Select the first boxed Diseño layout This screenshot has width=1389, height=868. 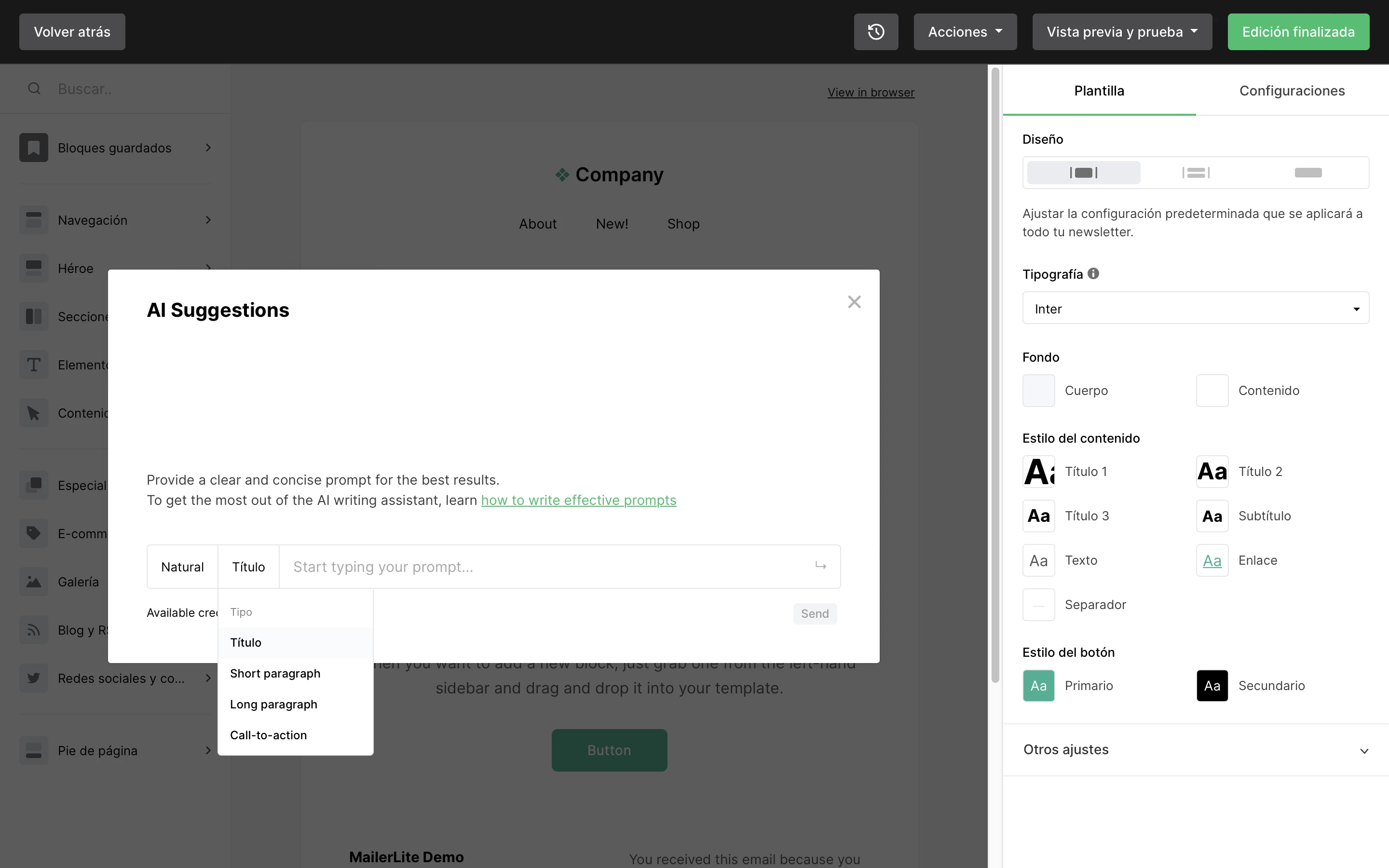(1084, 173)
